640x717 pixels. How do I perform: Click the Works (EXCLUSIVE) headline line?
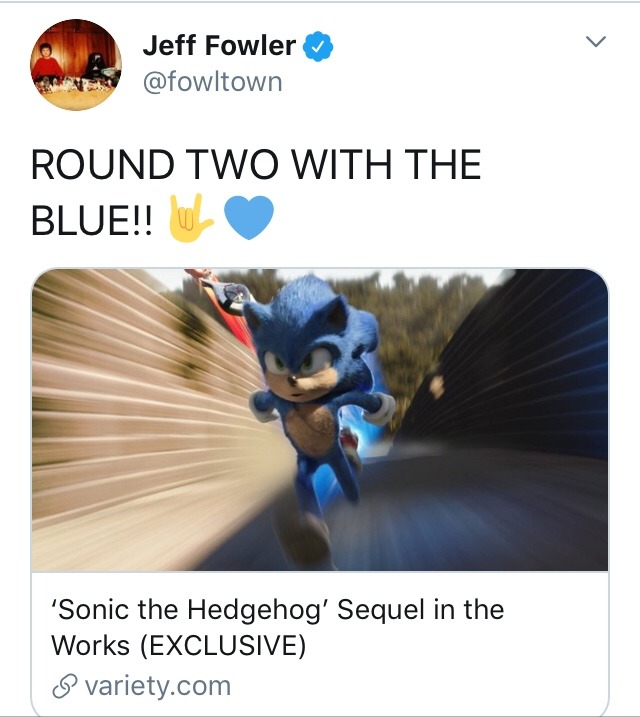click(x=178, y=646)
